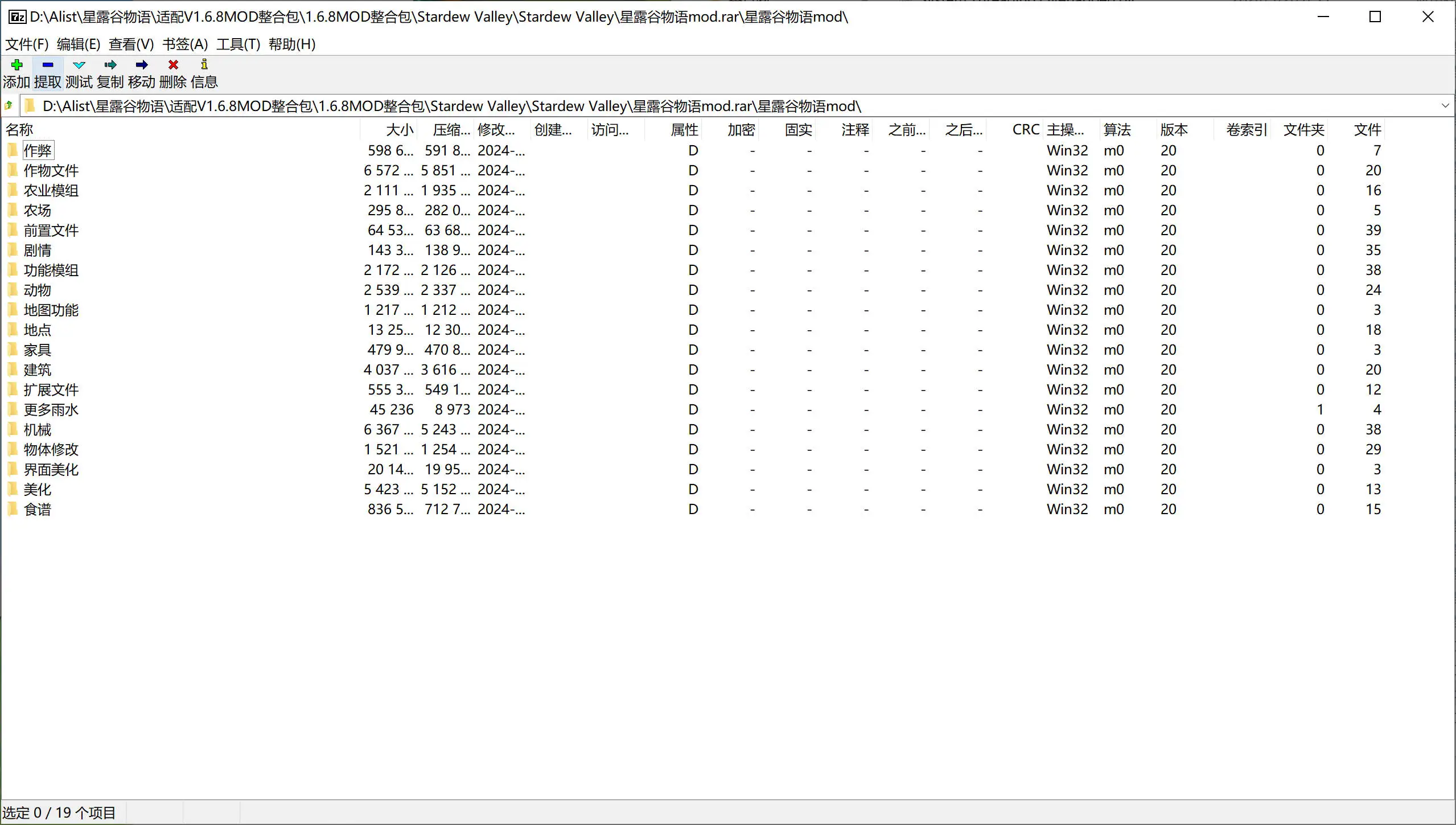Click the up-one-level folder icon

(x=9, y=106)
